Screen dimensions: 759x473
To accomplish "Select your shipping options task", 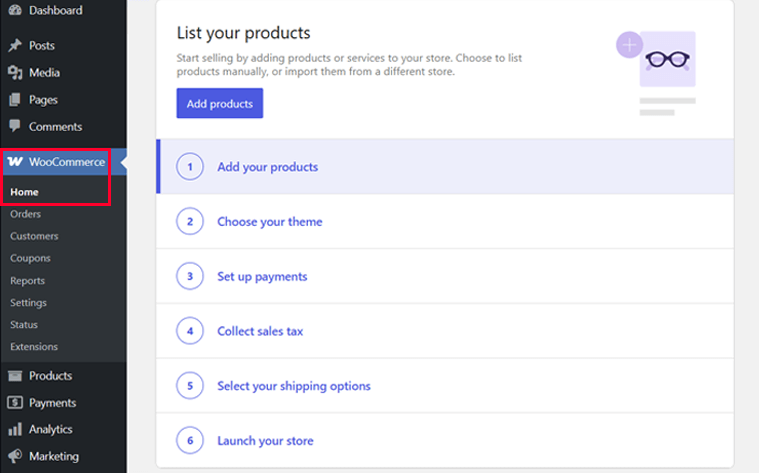I will pyautogui.click(x=445, y=385).
